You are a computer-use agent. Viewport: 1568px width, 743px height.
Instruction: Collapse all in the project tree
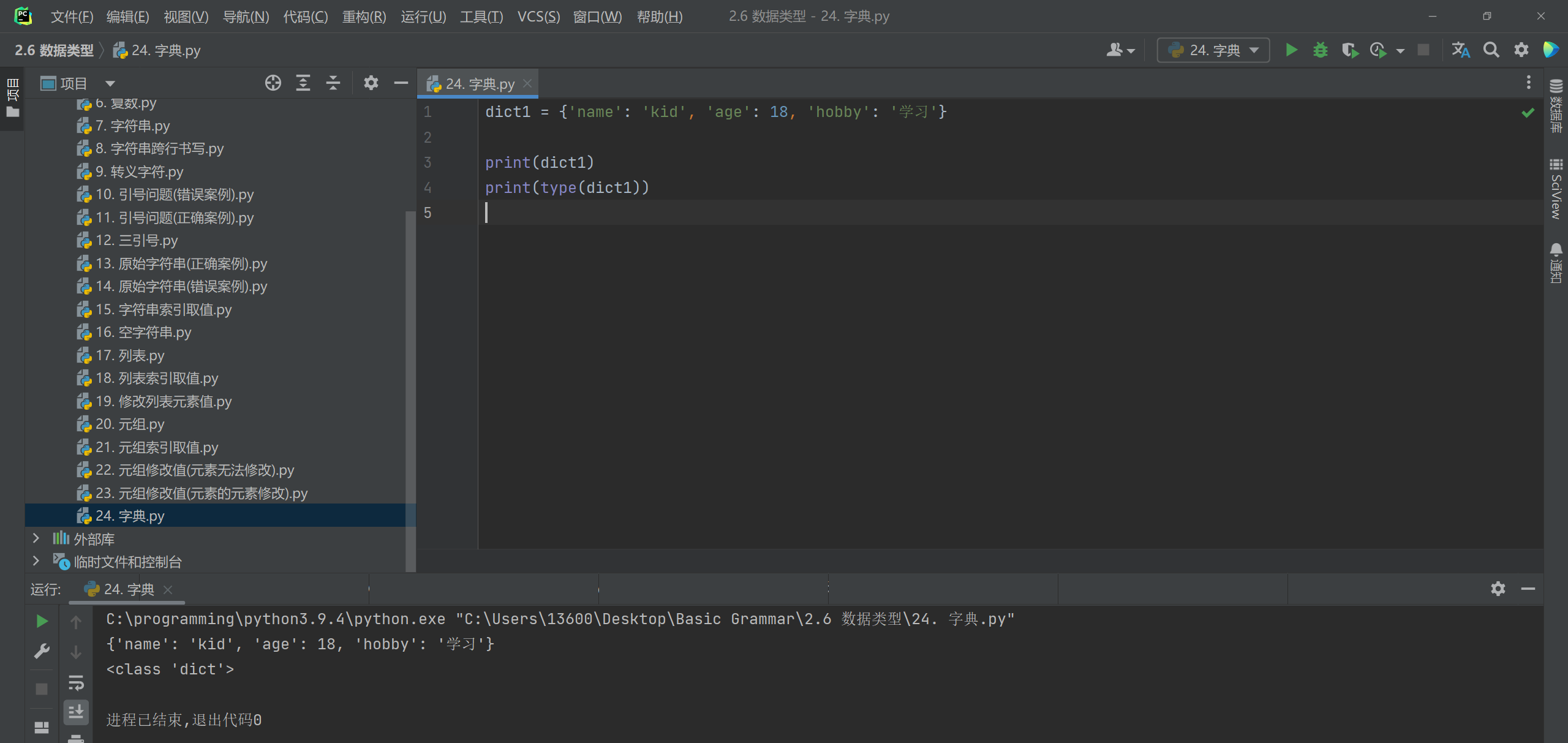[333, 83]
